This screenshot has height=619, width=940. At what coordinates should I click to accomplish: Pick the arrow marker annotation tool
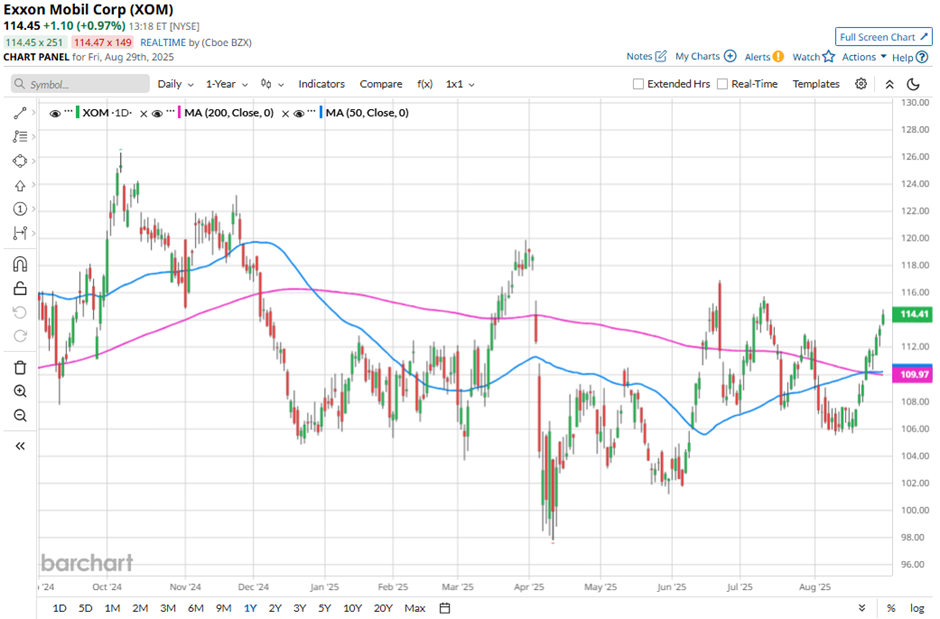point(20,185)
